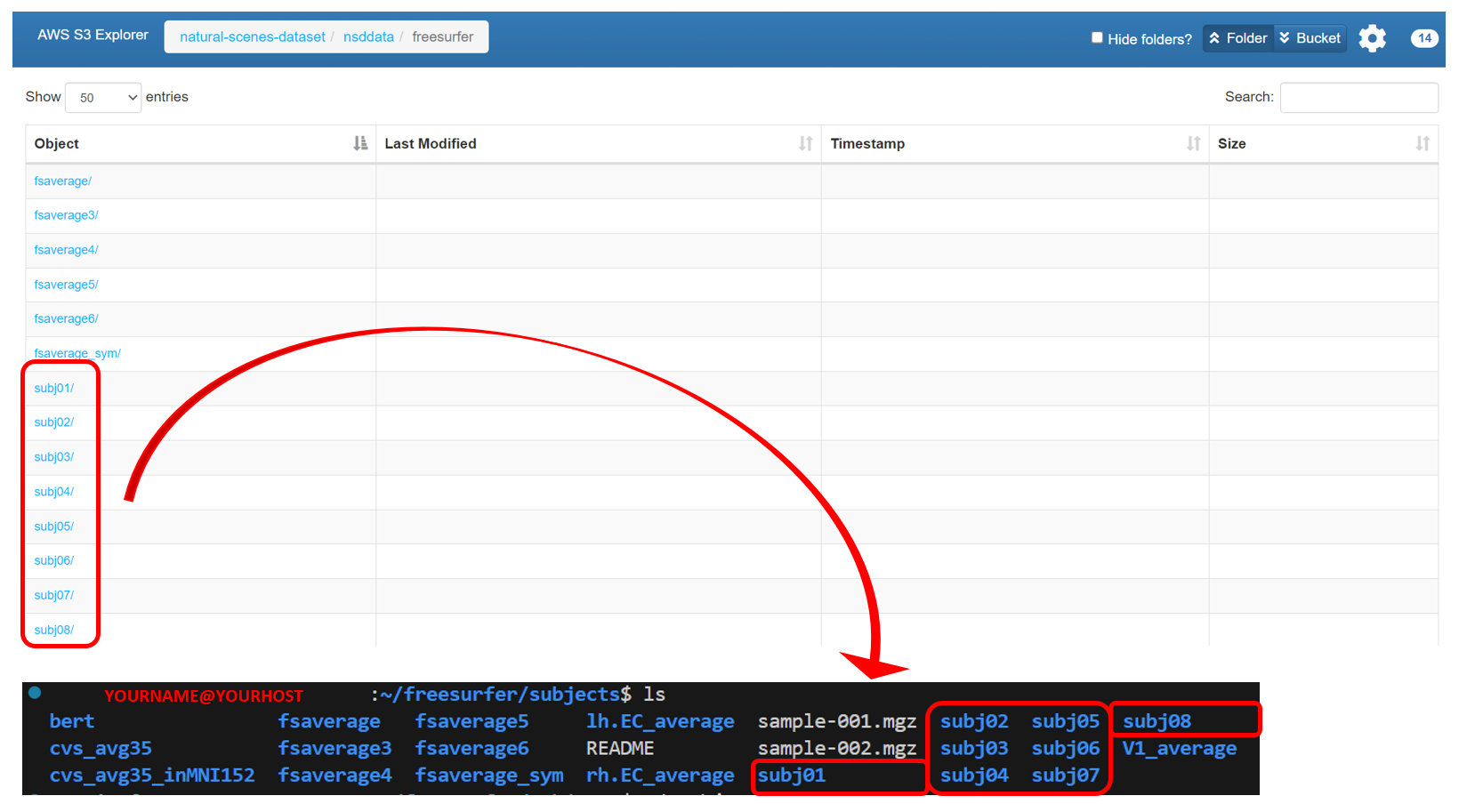Focus the Search input field
This screenshot has height=812, width=1475.
(x=1358, y=98)
